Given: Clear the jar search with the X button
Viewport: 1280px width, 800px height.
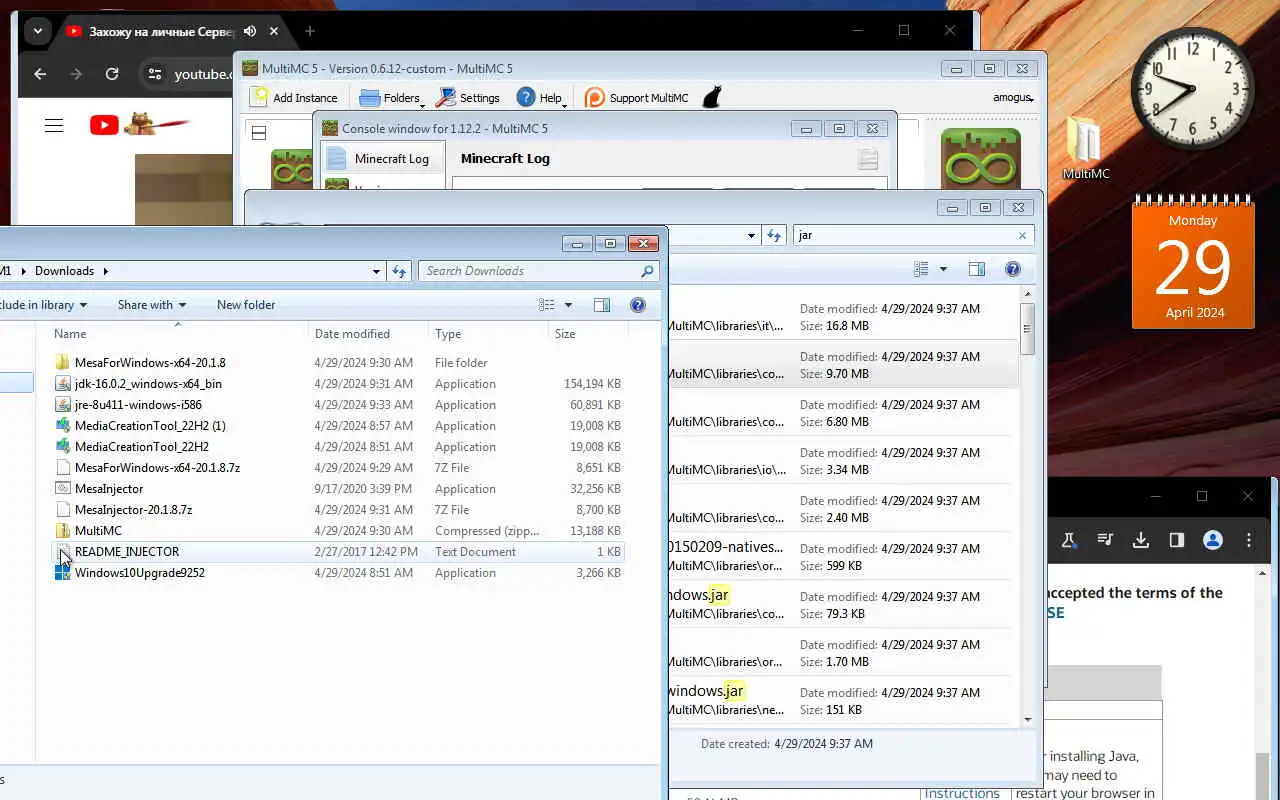Looking at the screenshot, I should (1022, 236).
